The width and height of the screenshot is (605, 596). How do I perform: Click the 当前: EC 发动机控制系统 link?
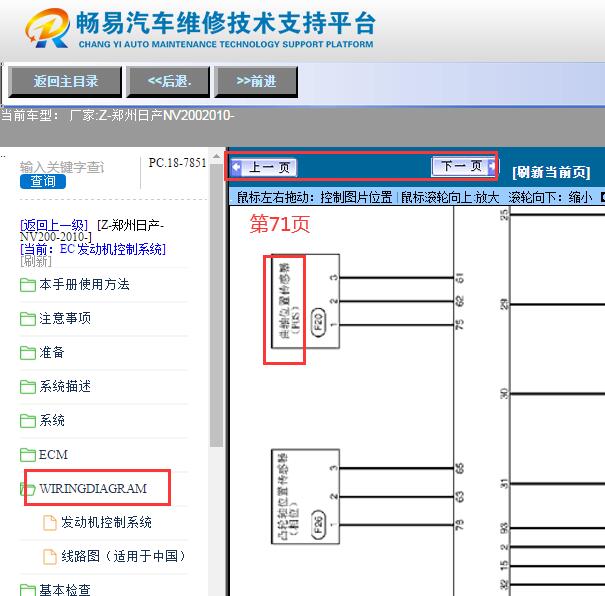click(x=93, y=249)
